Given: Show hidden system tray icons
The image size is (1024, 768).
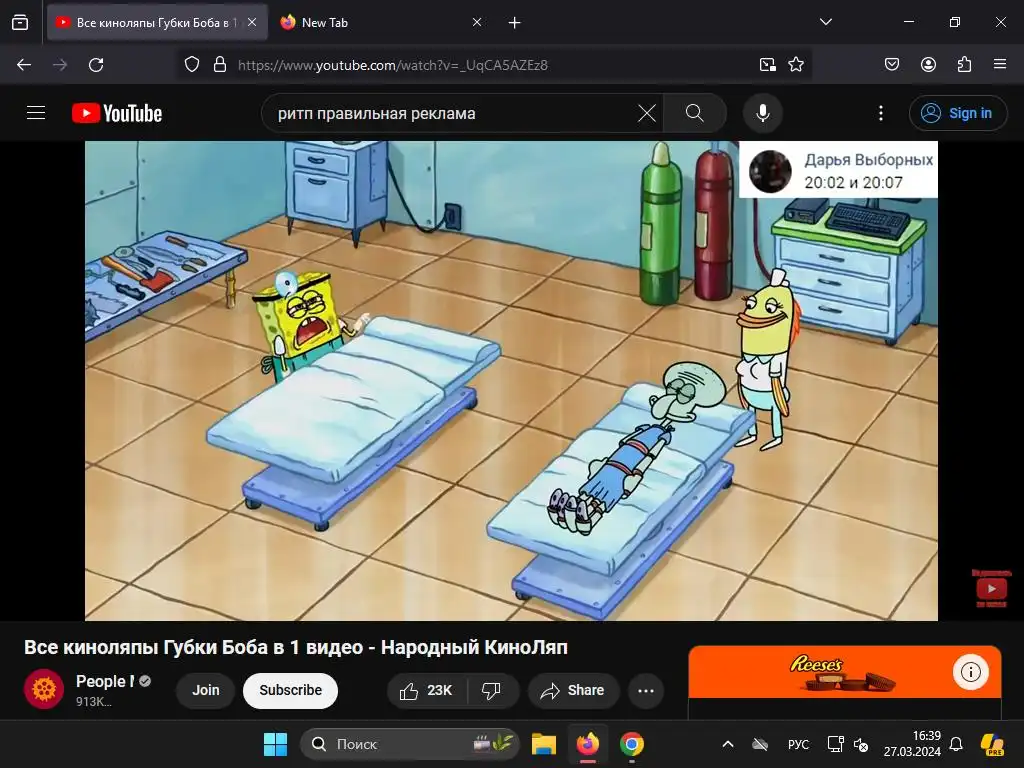Looking at the screenshot, I should click(x=728, y=744).
